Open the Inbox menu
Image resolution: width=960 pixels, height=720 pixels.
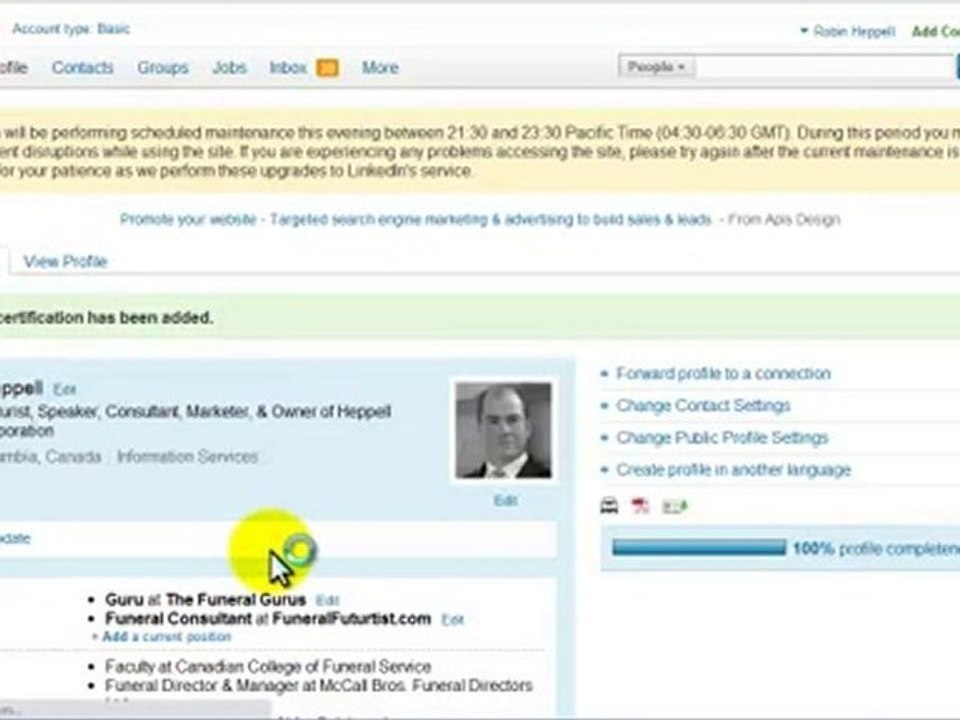pos(288,67)
